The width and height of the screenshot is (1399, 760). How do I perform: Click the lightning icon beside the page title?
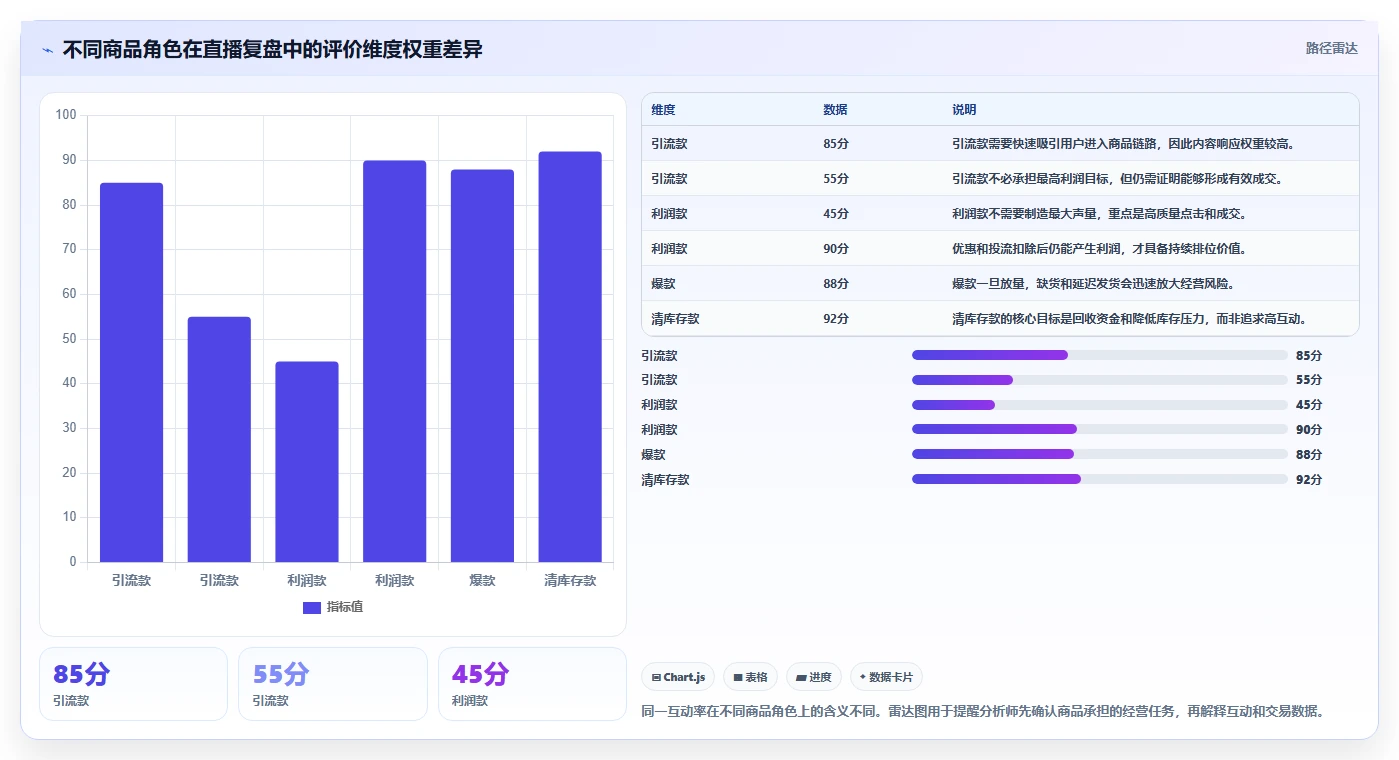tap(47, 50)
